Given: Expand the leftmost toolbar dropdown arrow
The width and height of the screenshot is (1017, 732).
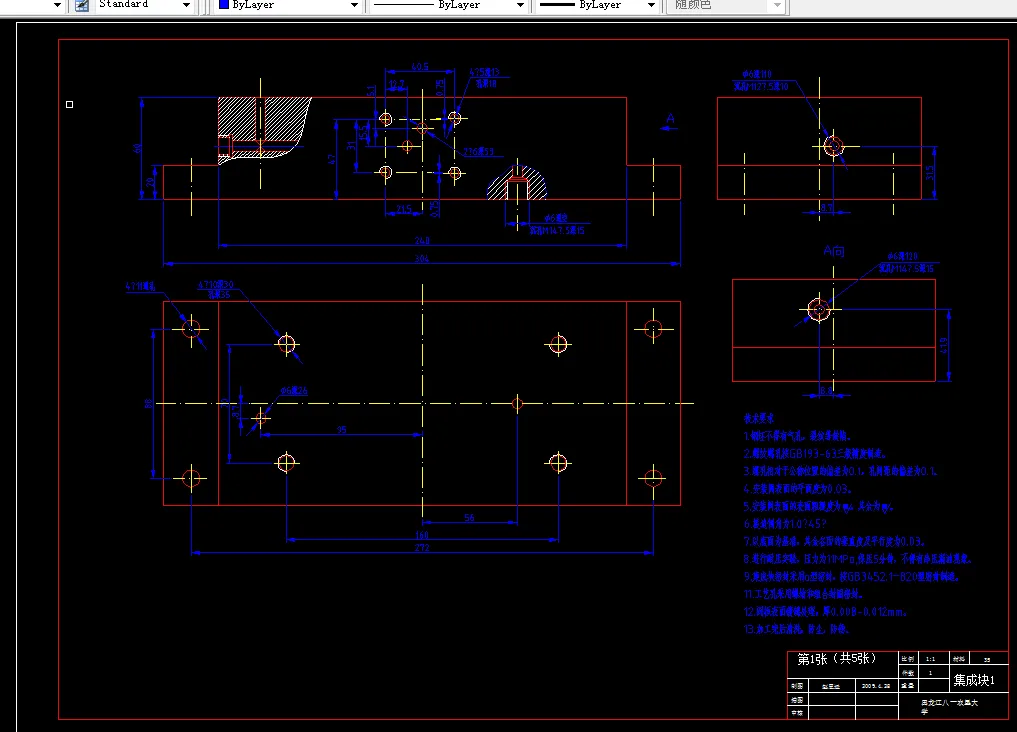Looking at the screenshot, I should tap(57, 5).
